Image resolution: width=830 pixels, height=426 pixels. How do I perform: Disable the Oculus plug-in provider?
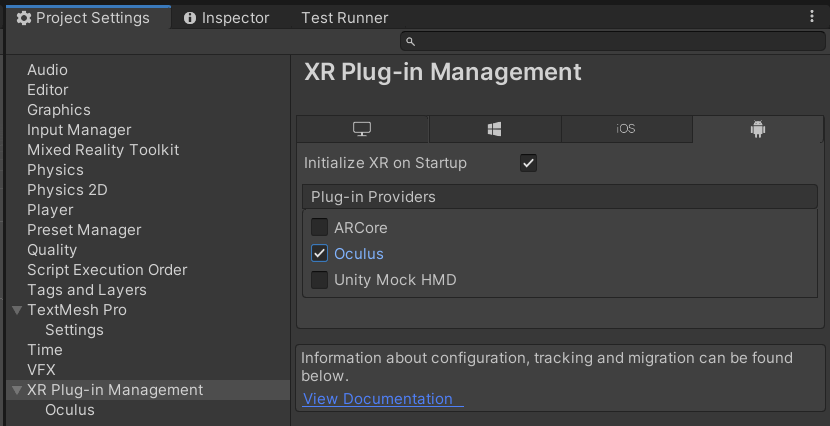click(x=319, y=254)
